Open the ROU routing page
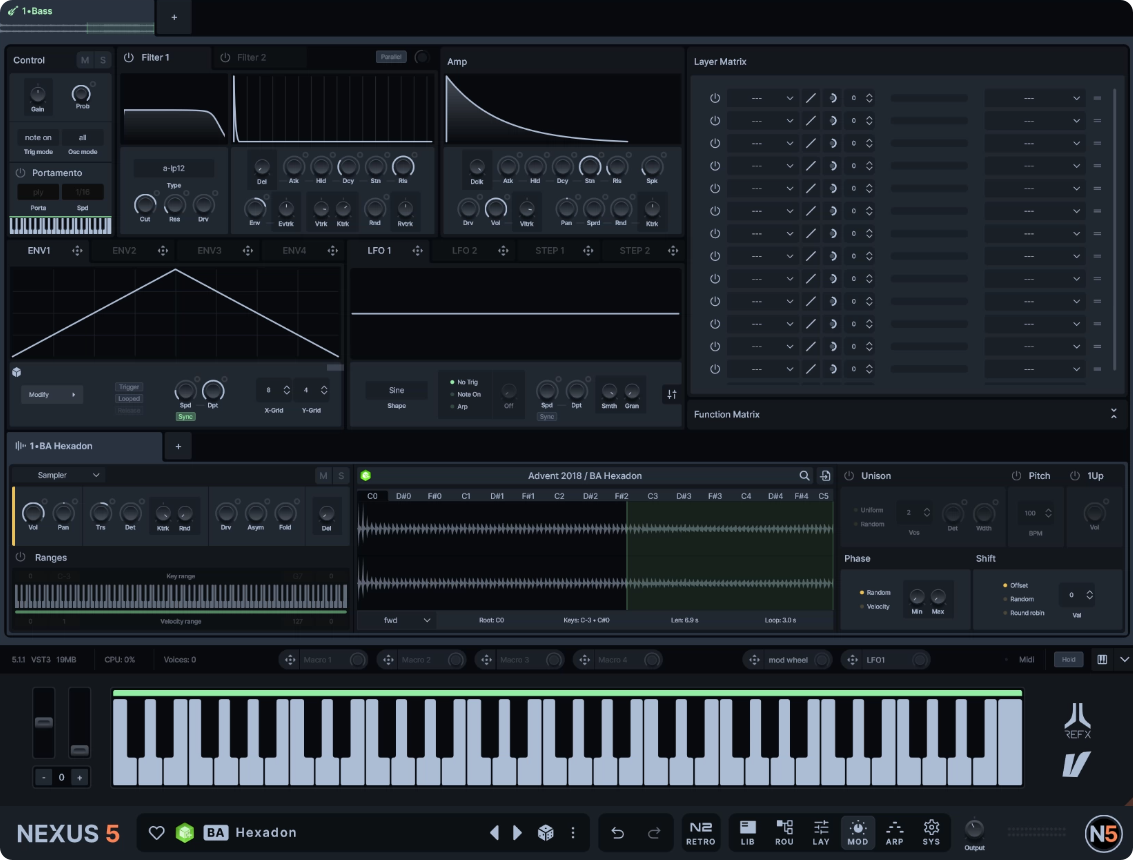This screenshot has height=860, width=1133. 784,833
